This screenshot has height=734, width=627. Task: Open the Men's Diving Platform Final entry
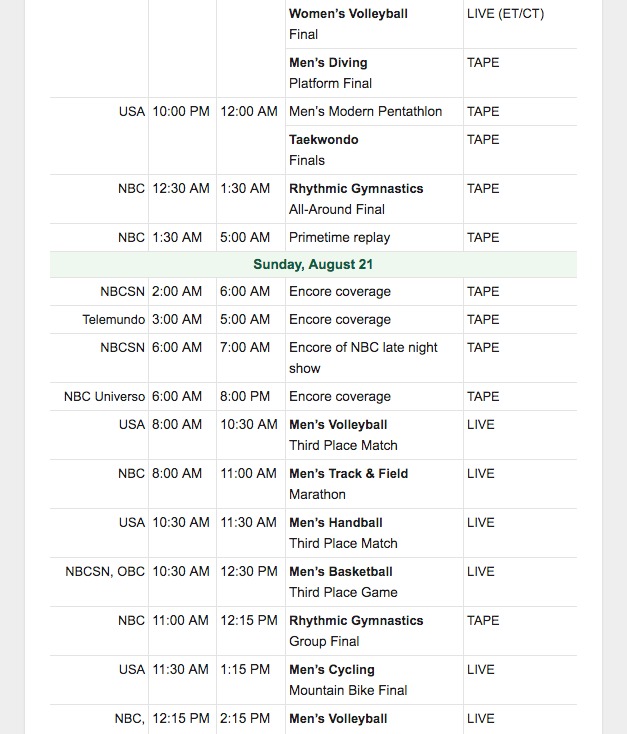click(330, 73)
